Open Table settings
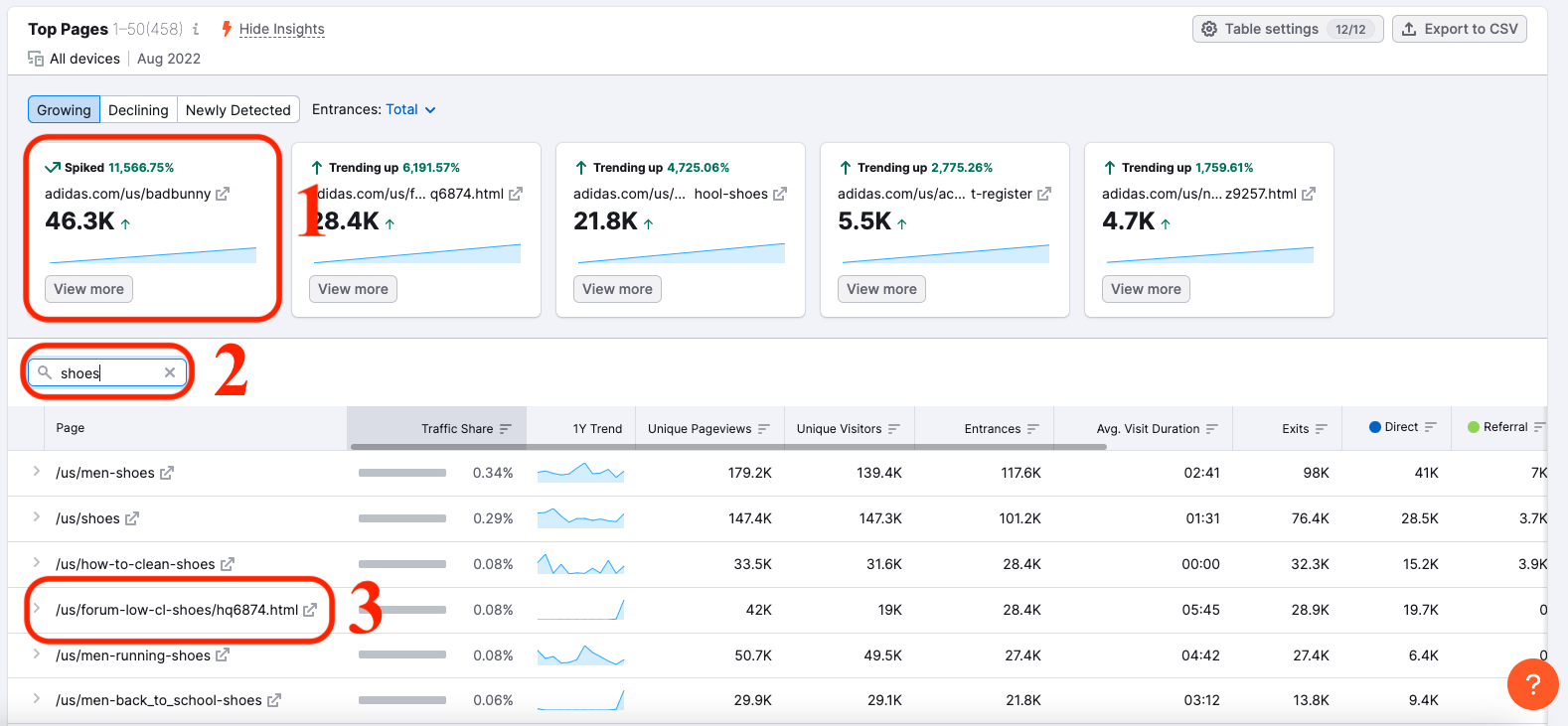This screenshot has width=1568, height=726. [1288, 29]
